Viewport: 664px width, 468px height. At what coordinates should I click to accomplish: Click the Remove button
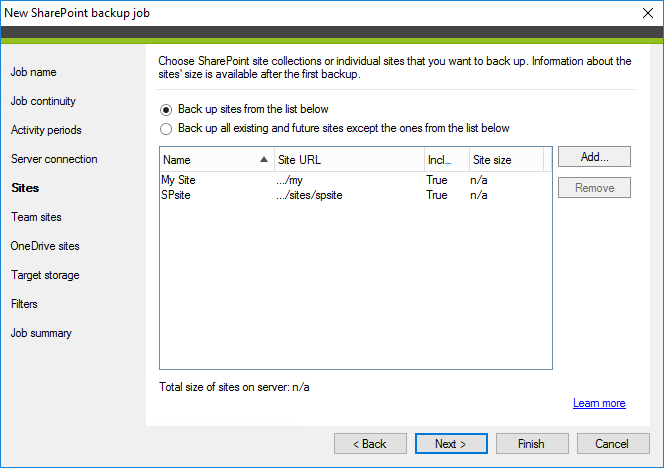[x=594, y=188]
